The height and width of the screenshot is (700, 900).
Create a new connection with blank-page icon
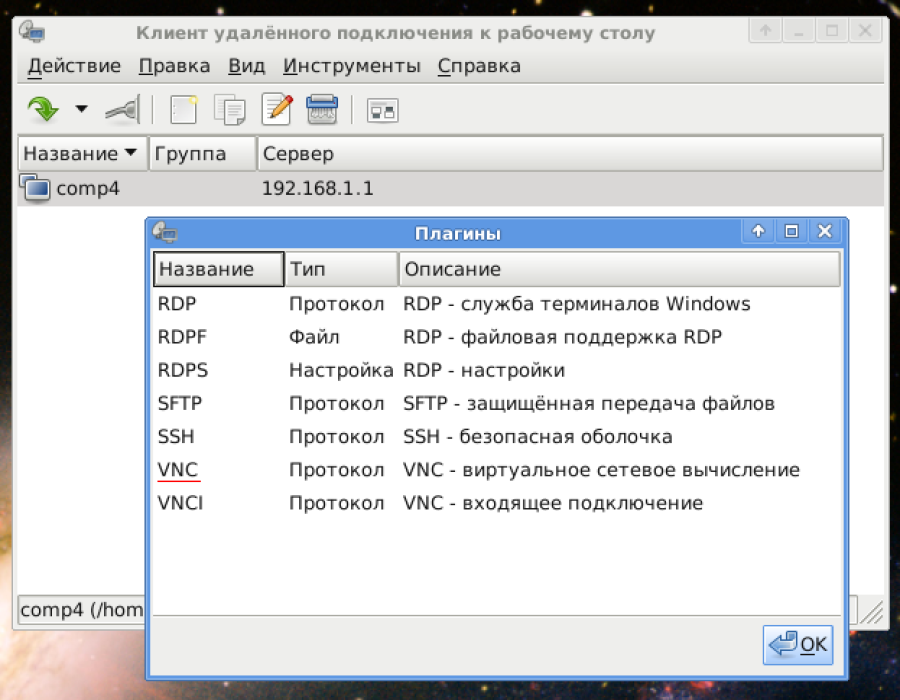[x=184, y=109]
